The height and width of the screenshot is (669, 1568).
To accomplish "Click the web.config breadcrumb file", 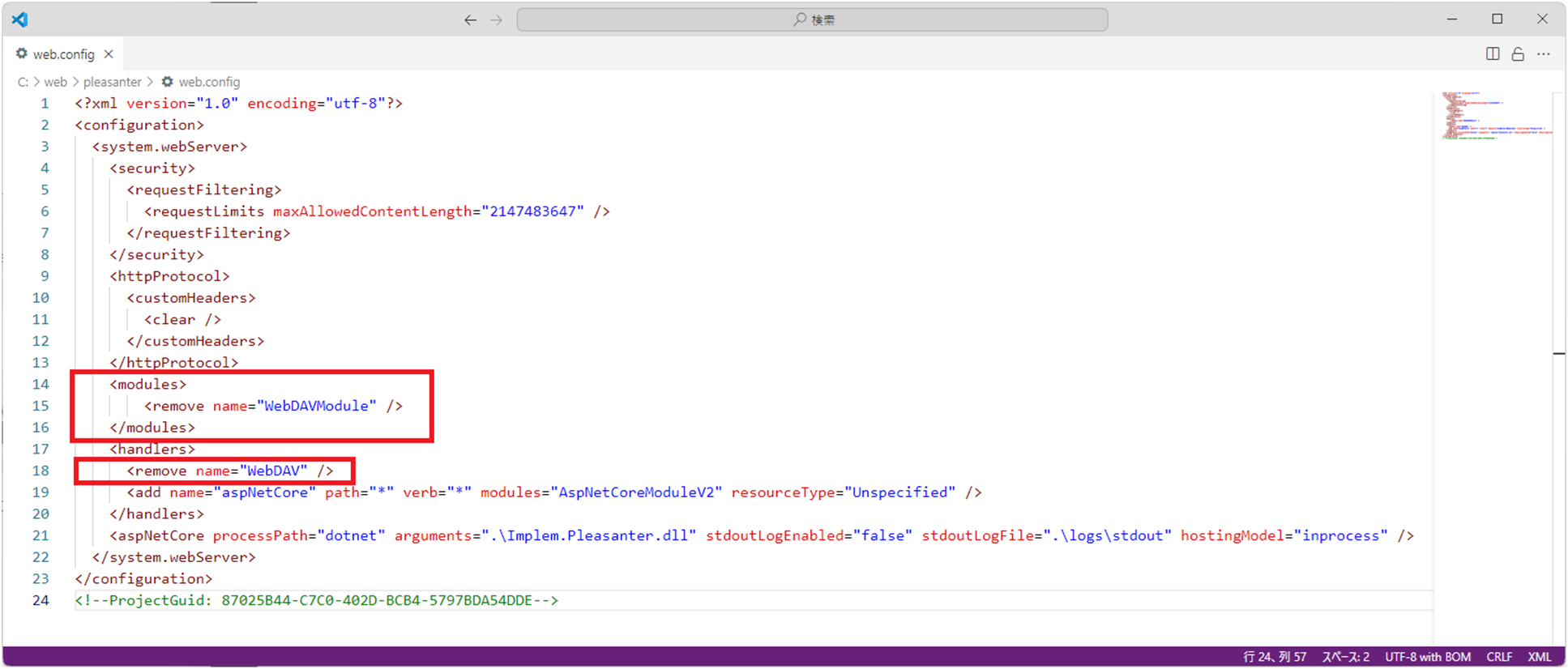I will pos(201,82).
